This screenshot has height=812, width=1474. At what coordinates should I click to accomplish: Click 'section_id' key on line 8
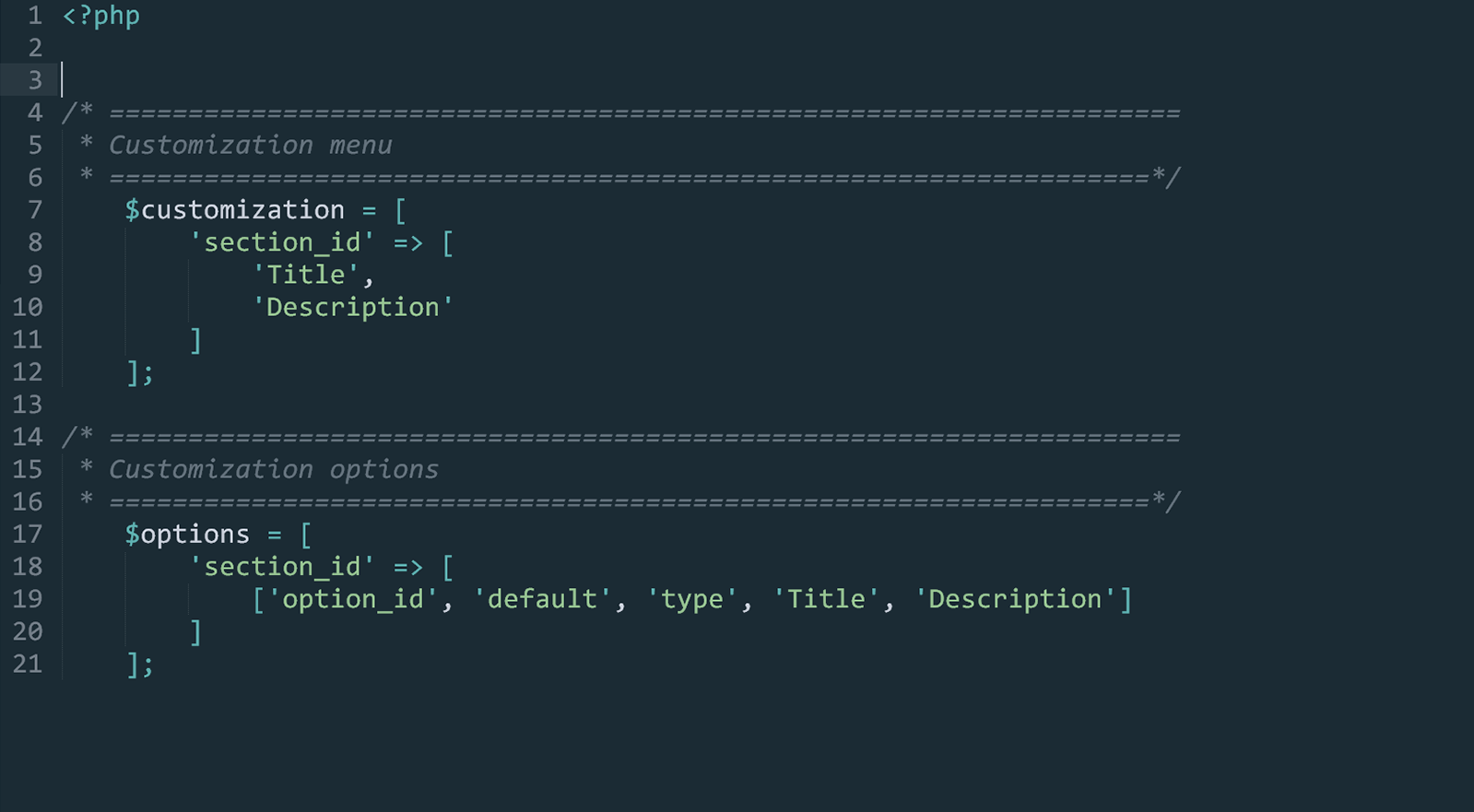click(x=281, y=242)
